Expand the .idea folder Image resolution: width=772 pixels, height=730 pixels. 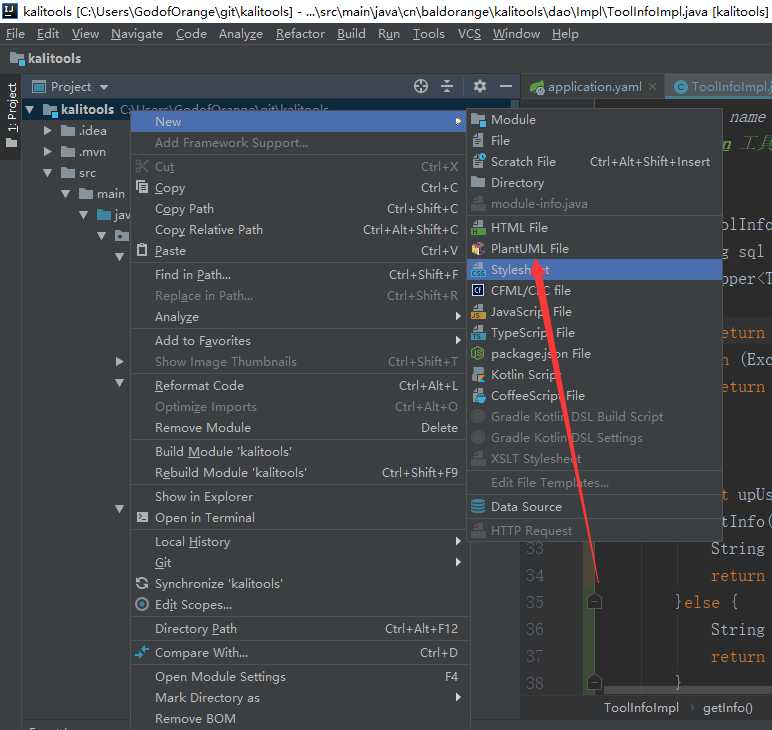click(x=48, y=130)
